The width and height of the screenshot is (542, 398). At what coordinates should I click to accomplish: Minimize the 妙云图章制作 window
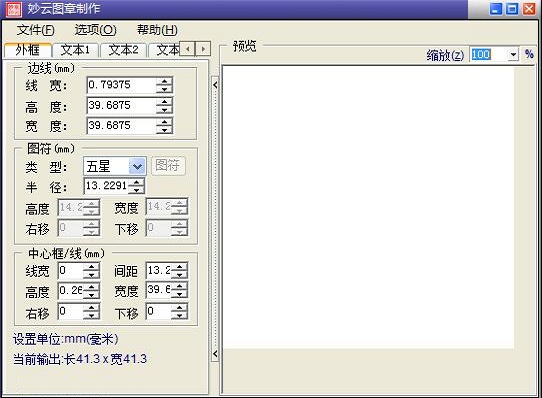tap(496, 9)
